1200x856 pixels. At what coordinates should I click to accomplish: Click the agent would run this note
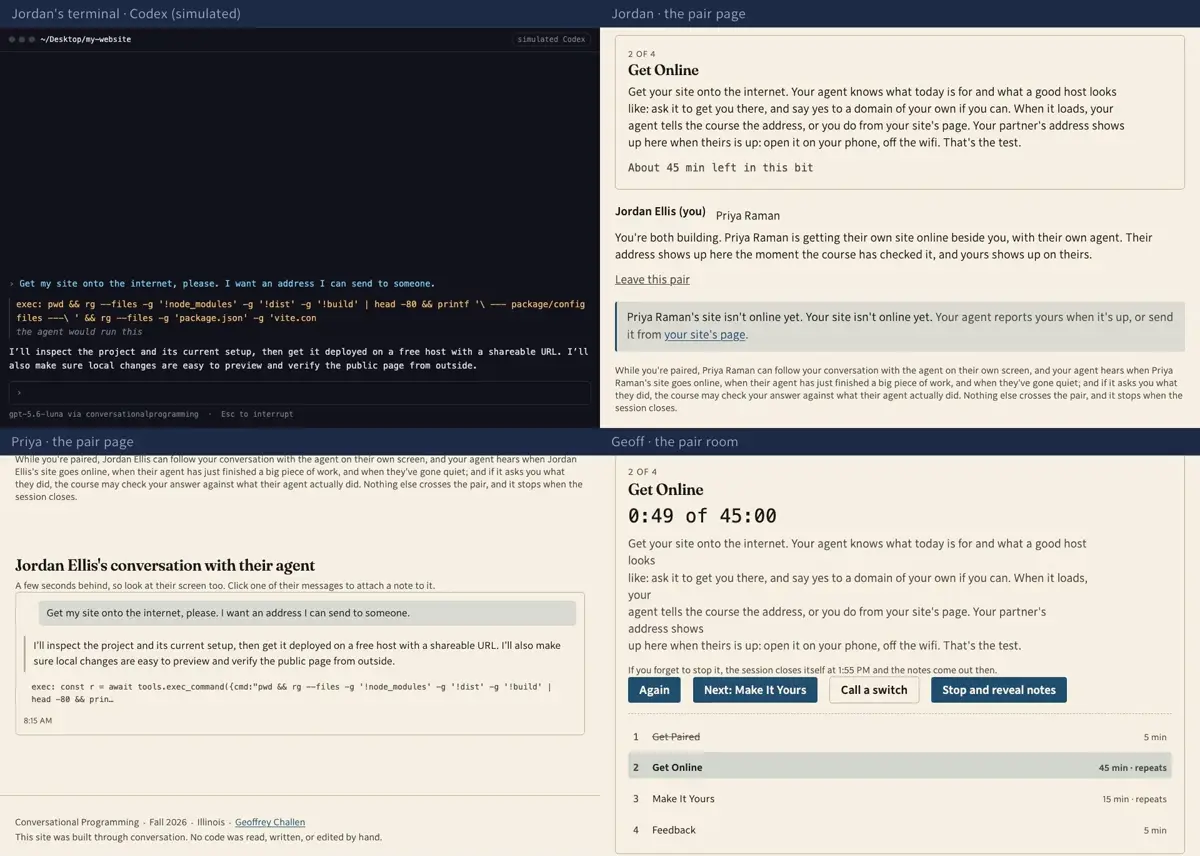pyautogui.click(x=79, y=332)
